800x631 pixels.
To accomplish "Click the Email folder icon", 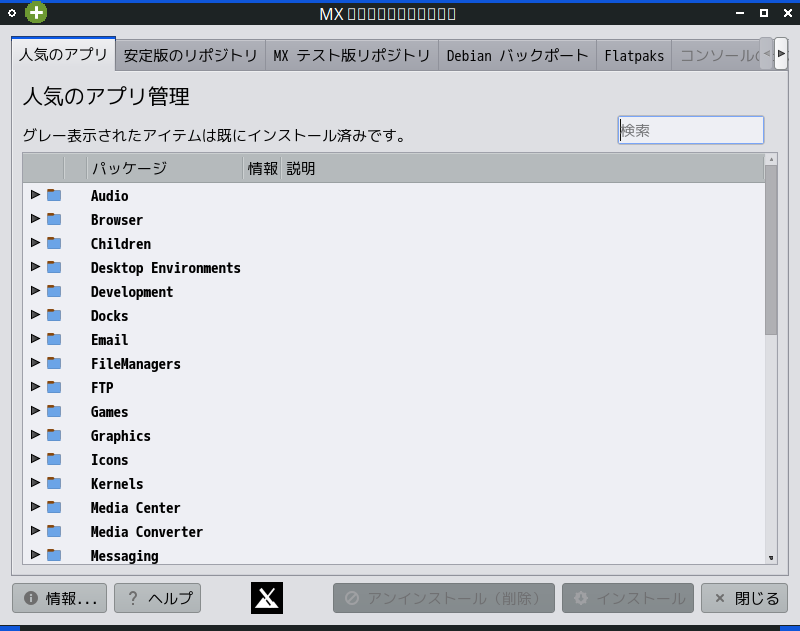I will tap(54, 339).
